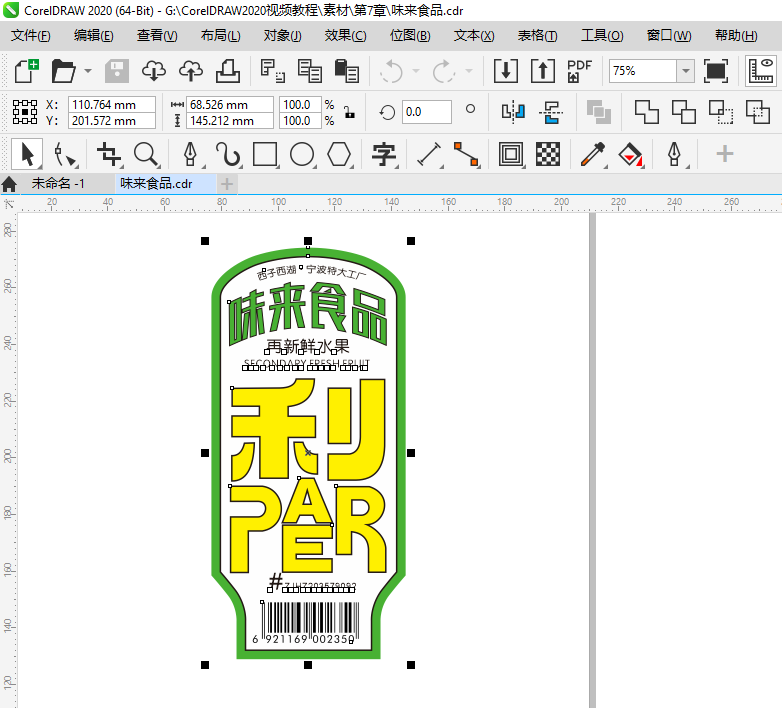Choose the Transparency checkerboard tool
782x708 pixels.
click(548, 154)
